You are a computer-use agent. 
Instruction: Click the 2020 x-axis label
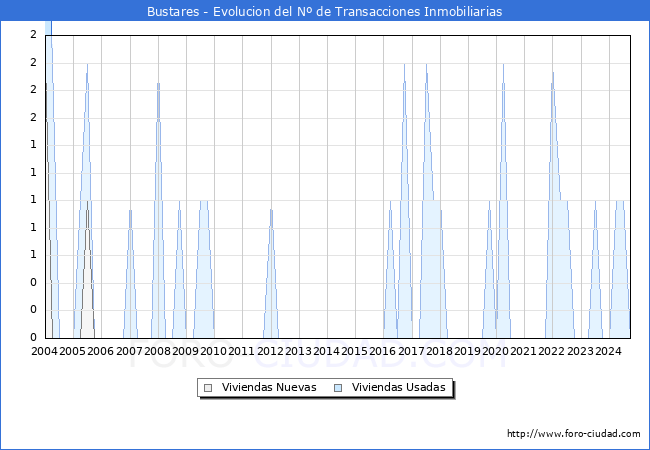[495, 351]
